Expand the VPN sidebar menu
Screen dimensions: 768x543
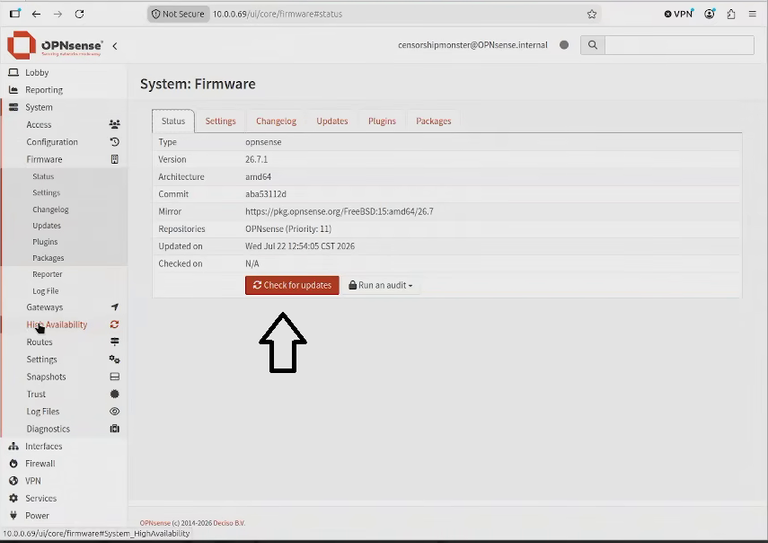pos(33,481)
